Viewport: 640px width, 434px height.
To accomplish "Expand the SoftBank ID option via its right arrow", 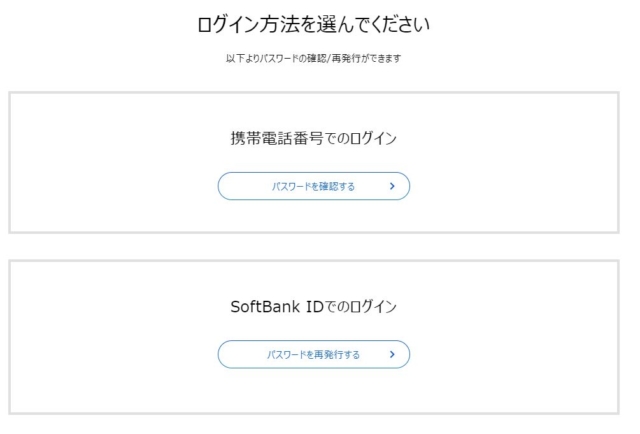I will click(x=392, y=354).
